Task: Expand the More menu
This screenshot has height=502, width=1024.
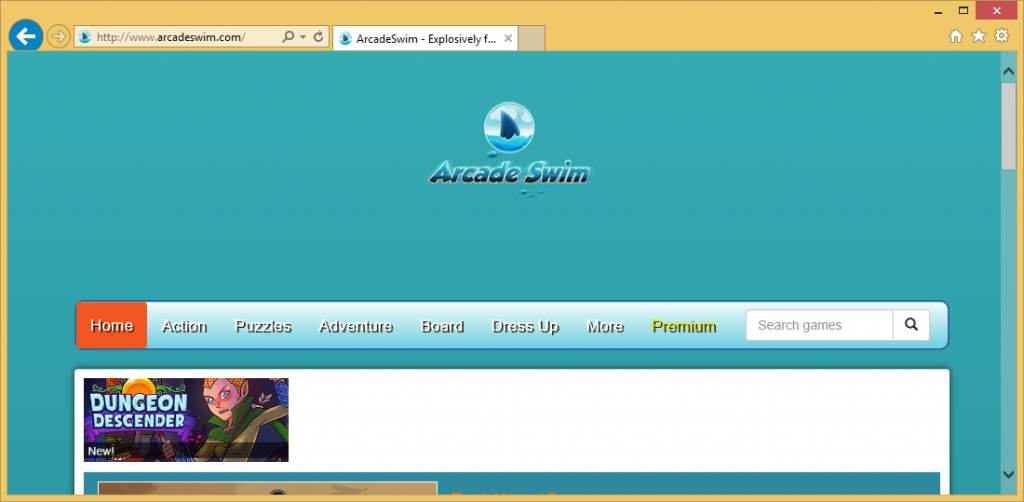Action: coord(605,326)
